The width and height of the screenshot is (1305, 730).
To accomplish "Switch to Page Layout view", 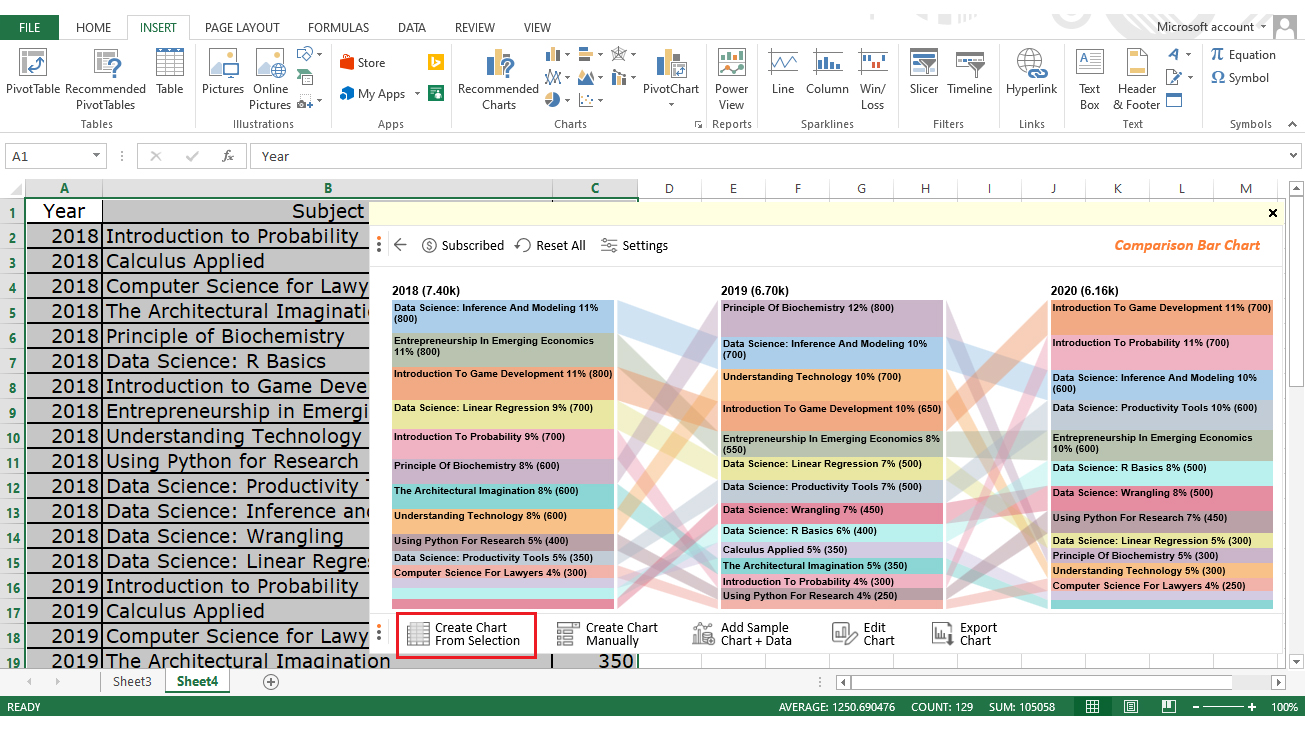I will (x=1130, y=707).
